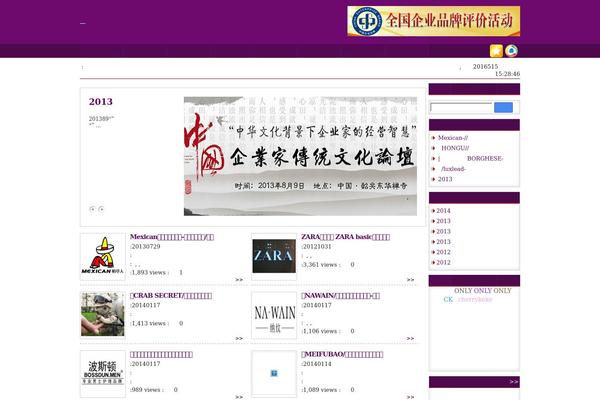Screen dimensions: 600x400
Task: Open the NAWAIN article title link
Action: pyautogui.click(x=341, y=296)
